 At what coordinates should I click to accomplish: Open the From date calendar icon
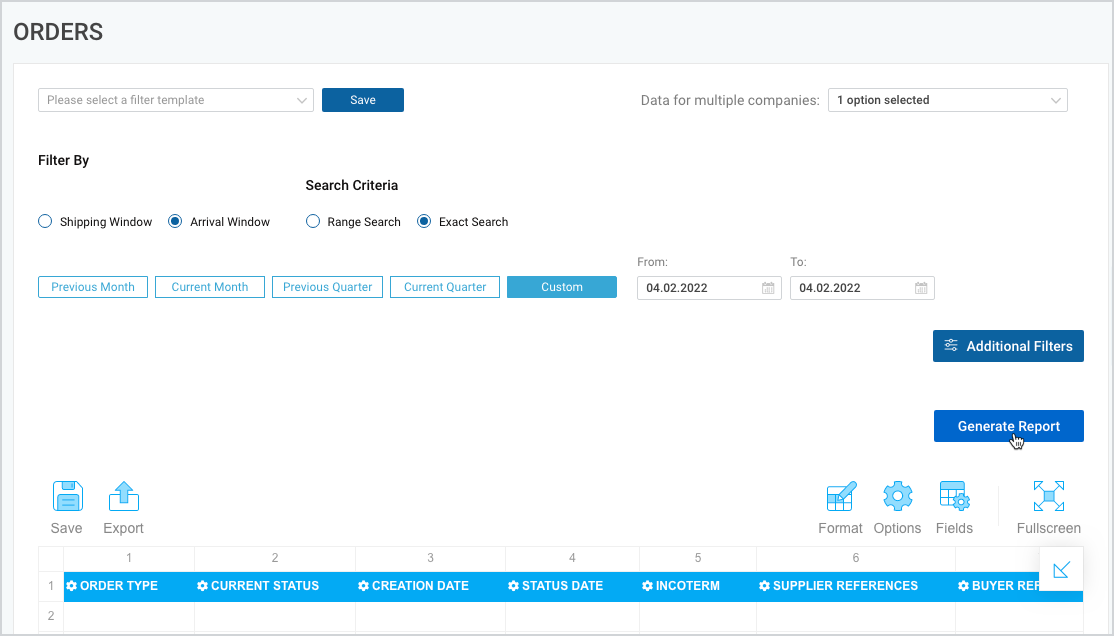768,288
